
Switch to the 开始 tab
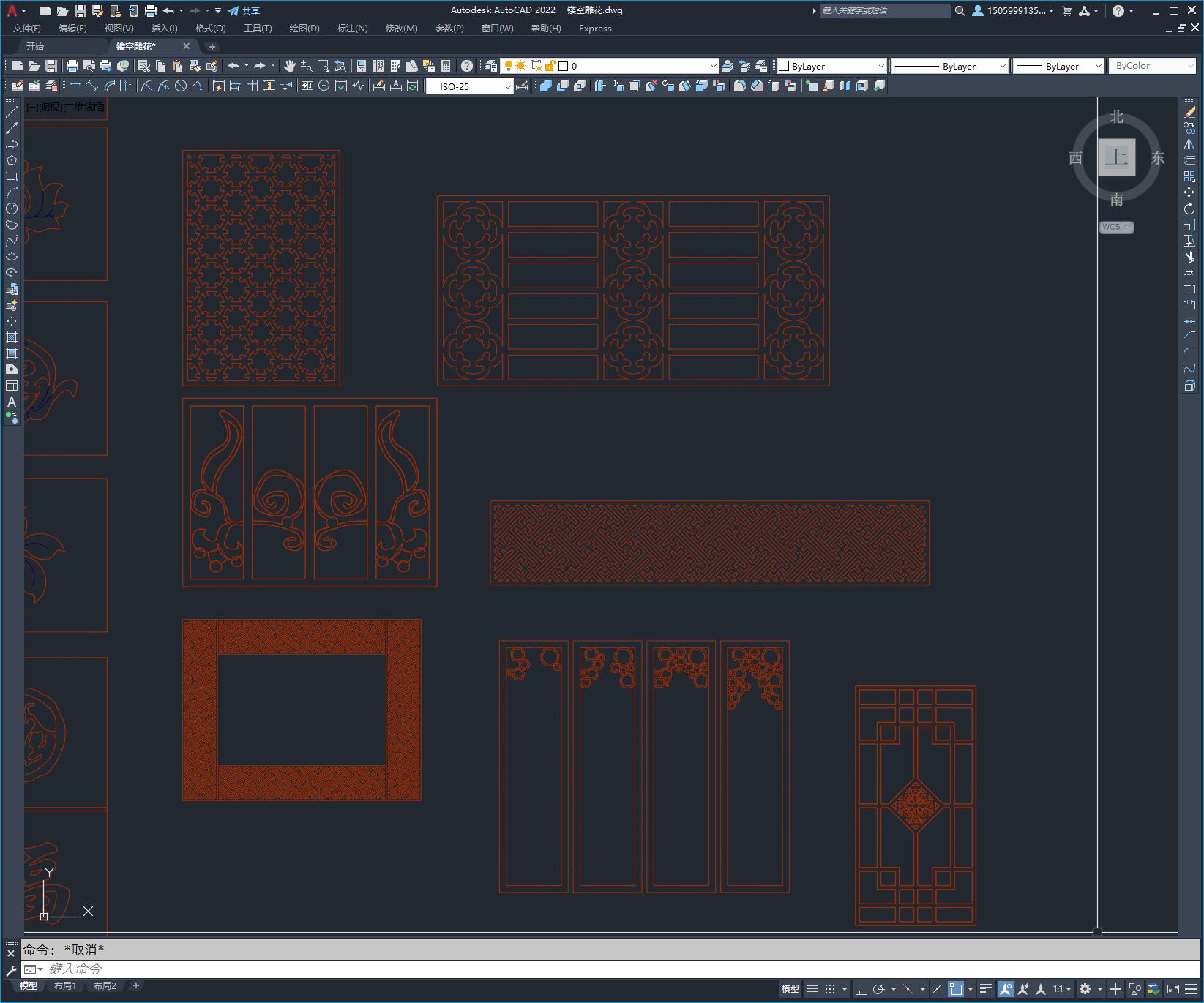click(x=35, y=46)
